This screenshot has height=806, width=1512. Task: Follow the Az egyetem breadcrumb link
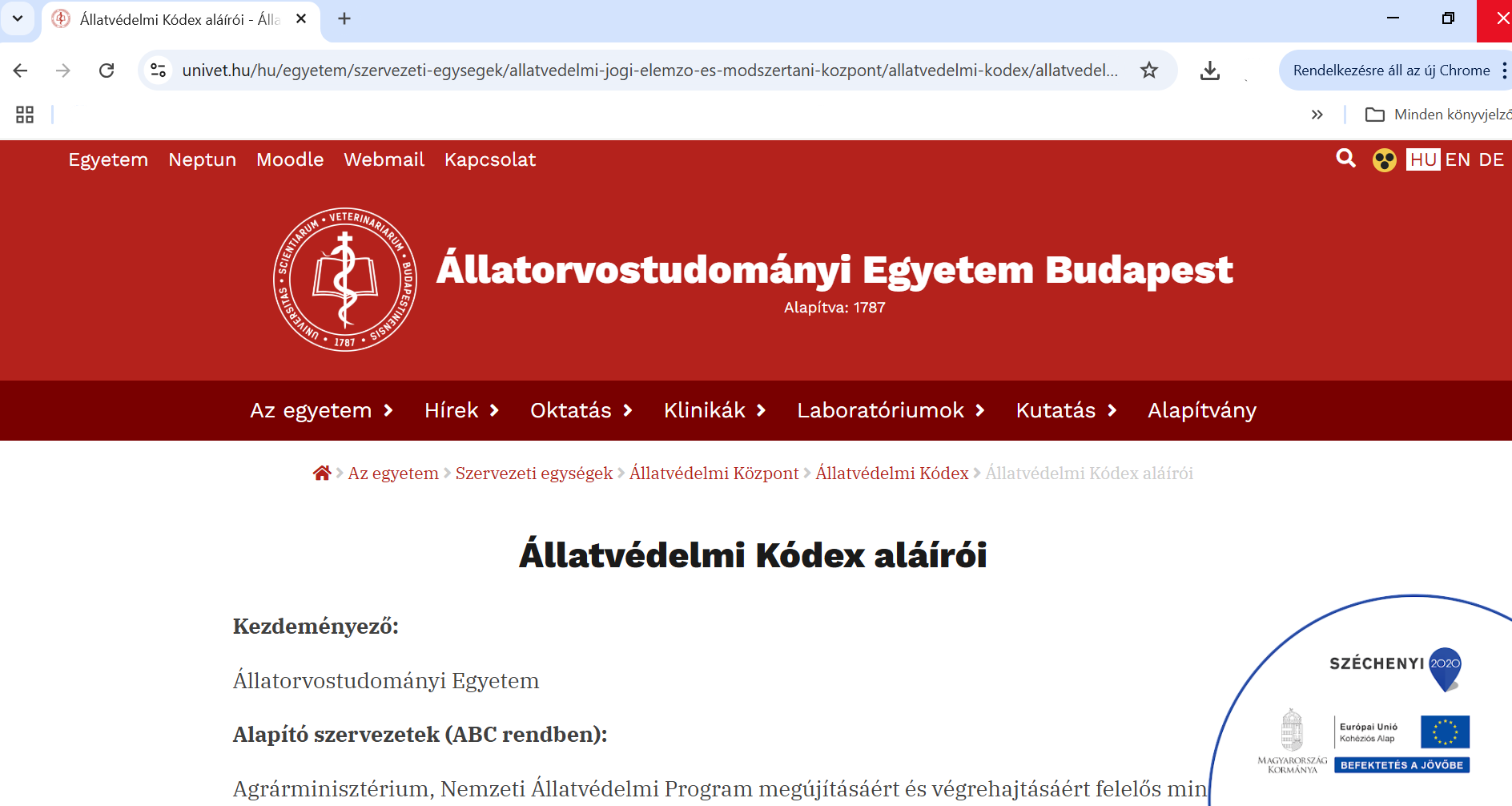(393, 474)
